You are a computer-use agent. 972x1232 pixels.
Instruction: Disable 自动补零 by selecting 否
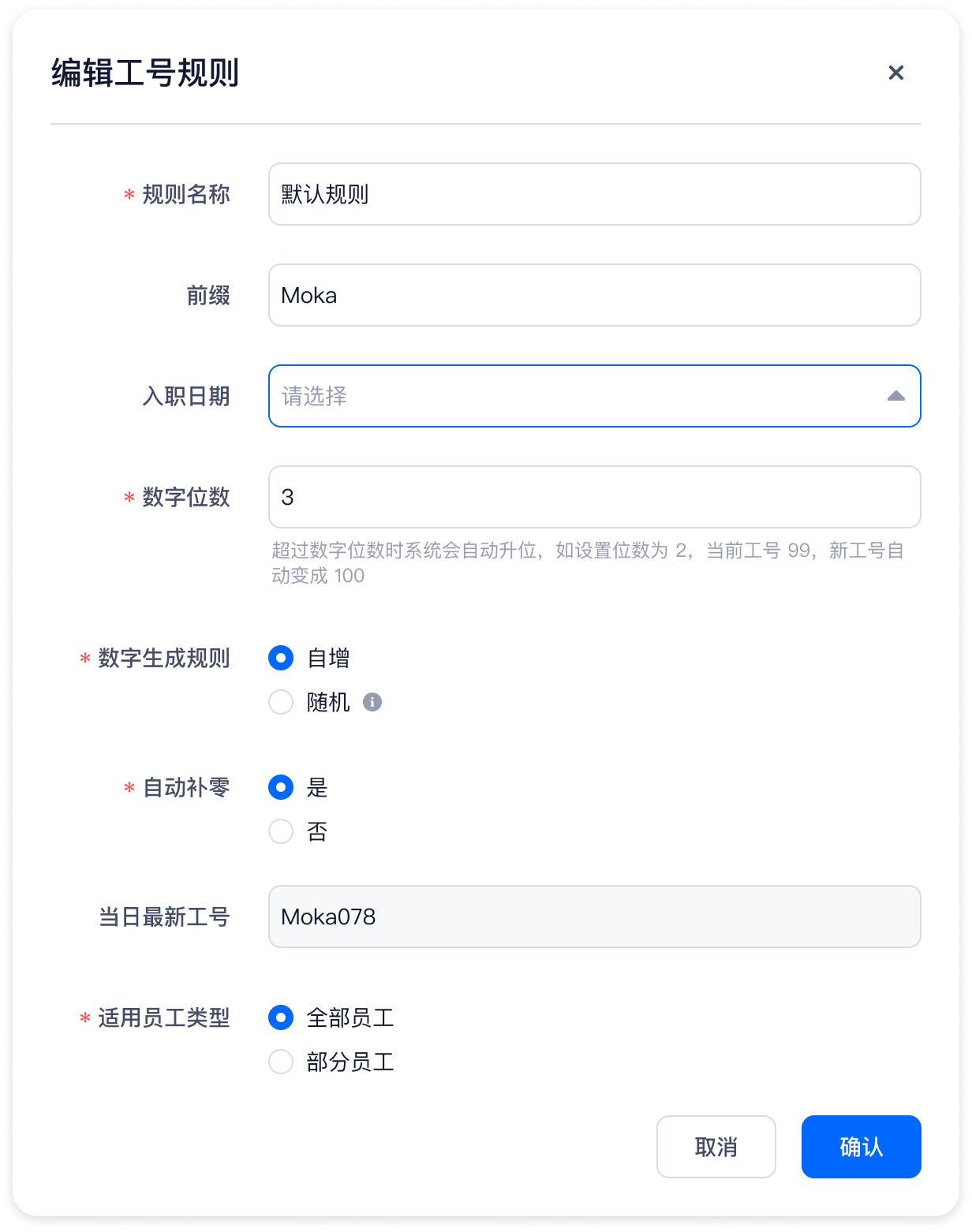tap(281, 831)
